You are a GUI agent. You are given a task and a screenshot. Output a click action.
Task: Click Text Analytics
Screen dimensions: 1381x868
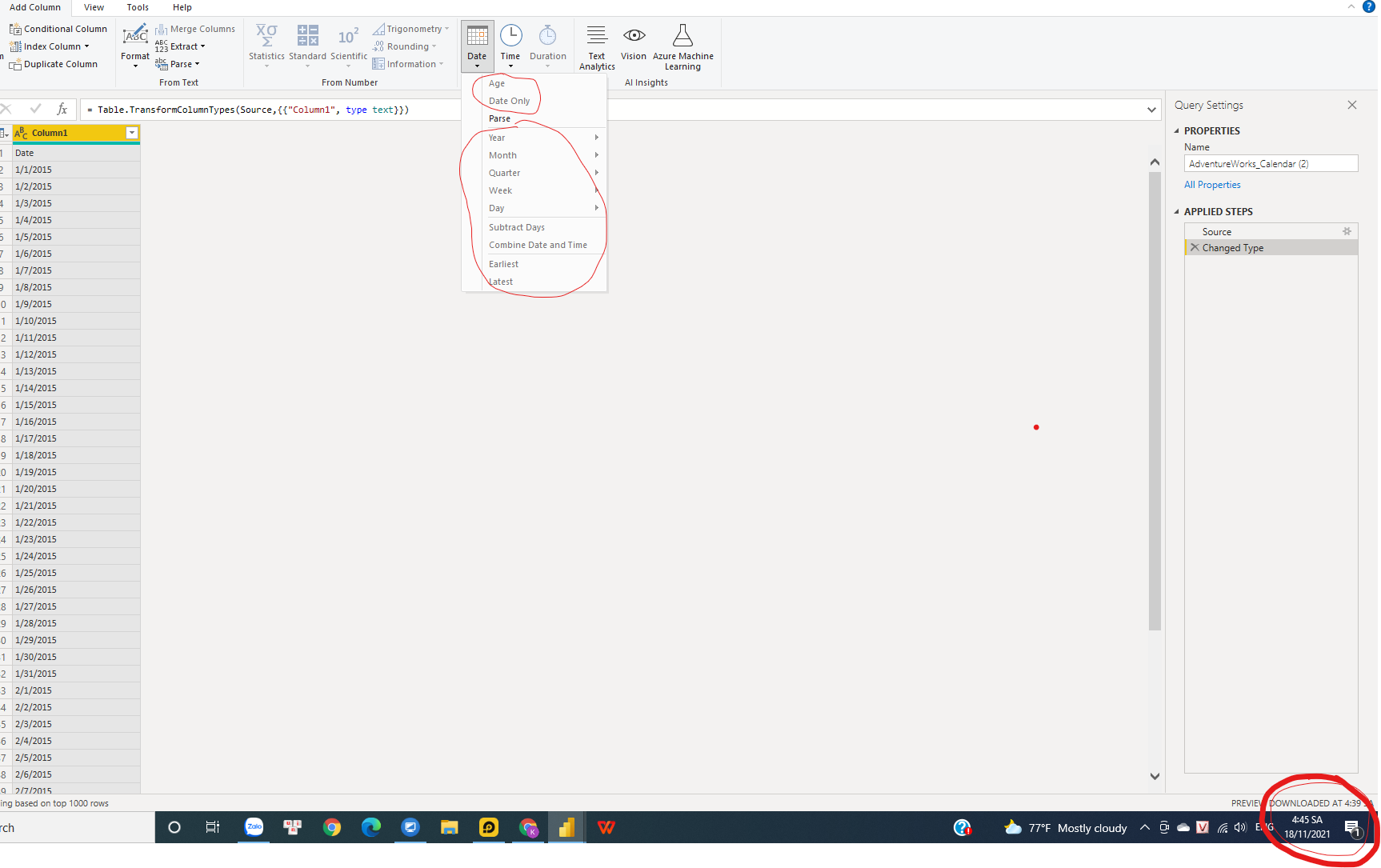[x=597, y=48]
